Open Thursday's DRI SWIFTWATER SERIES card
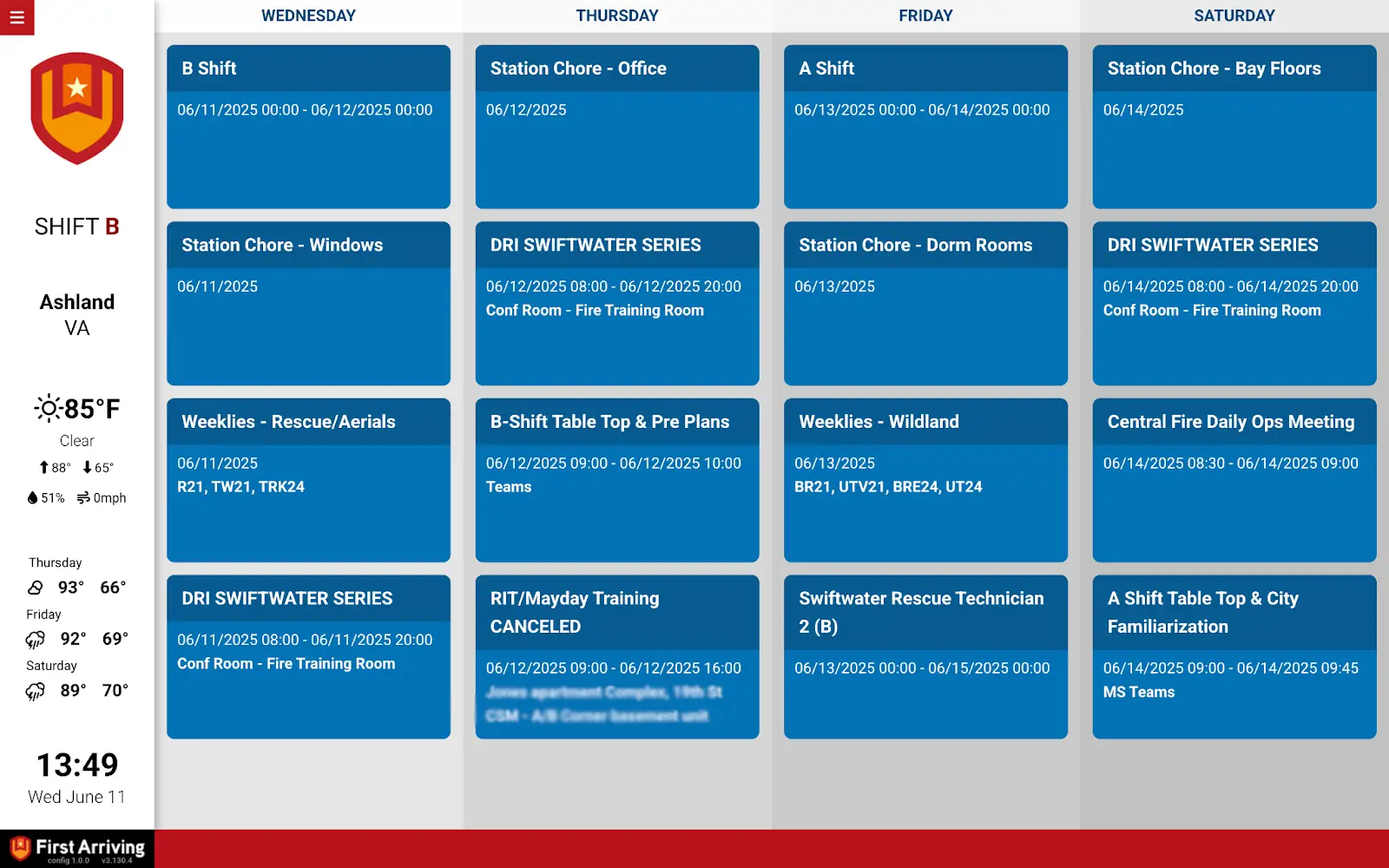Screen dimensions: 1389x868 point(616,303)
